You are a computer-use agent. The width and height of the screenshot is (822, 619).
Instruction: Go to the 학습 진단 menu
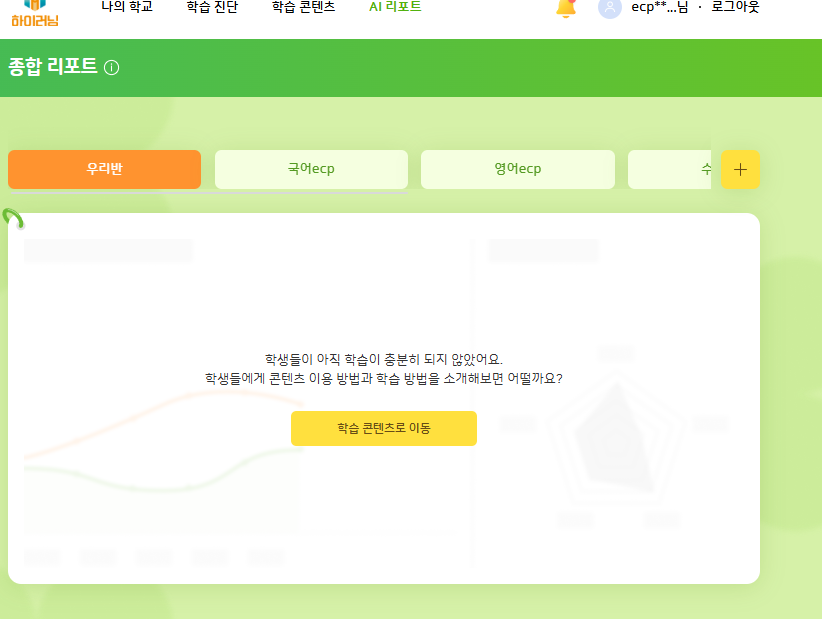click(211, 7)
